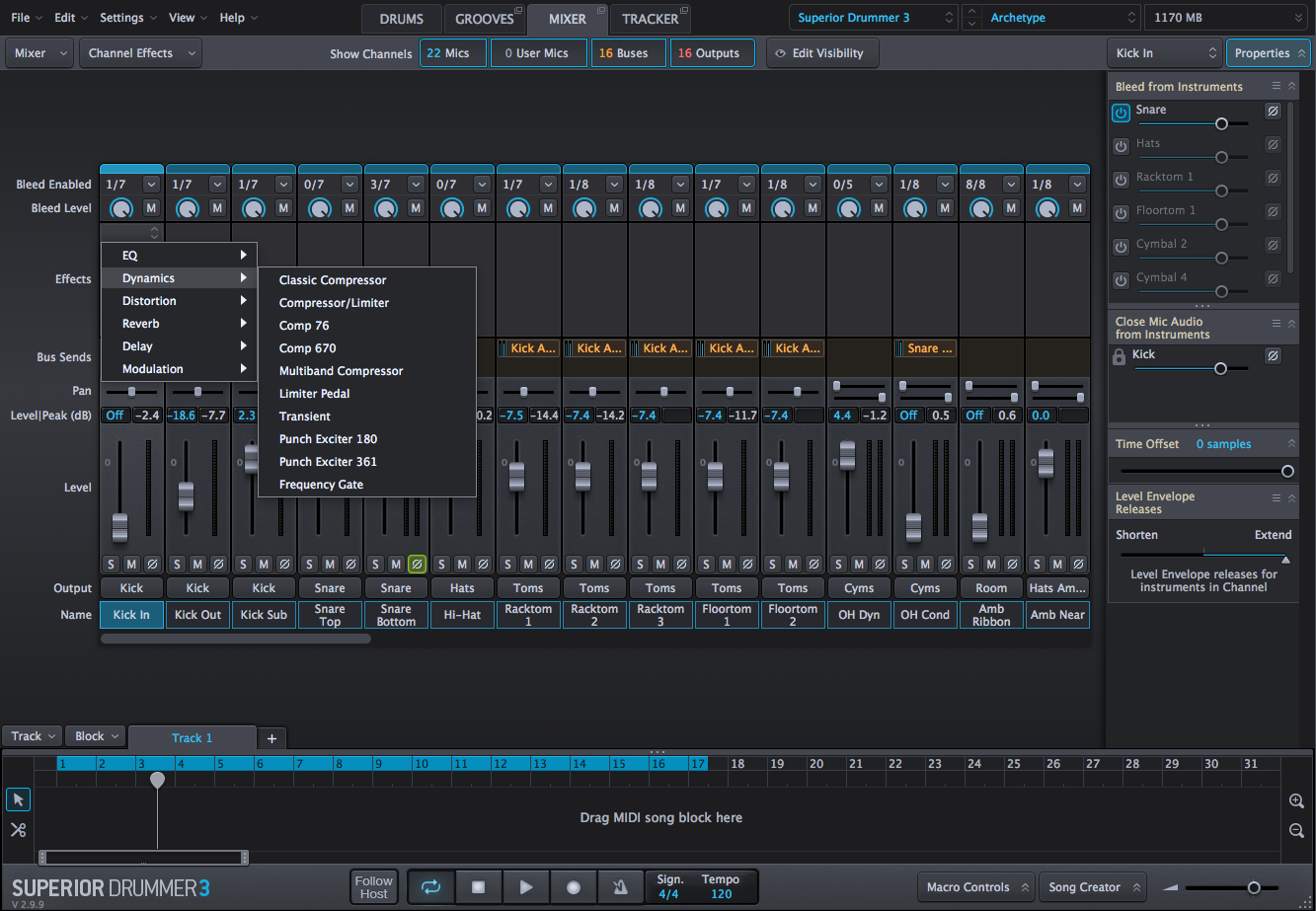Click the phase invert icon beside Snare bleed
This screenshot has width=1316, height=911.
pyautogui.click(x=1273, y=111)
